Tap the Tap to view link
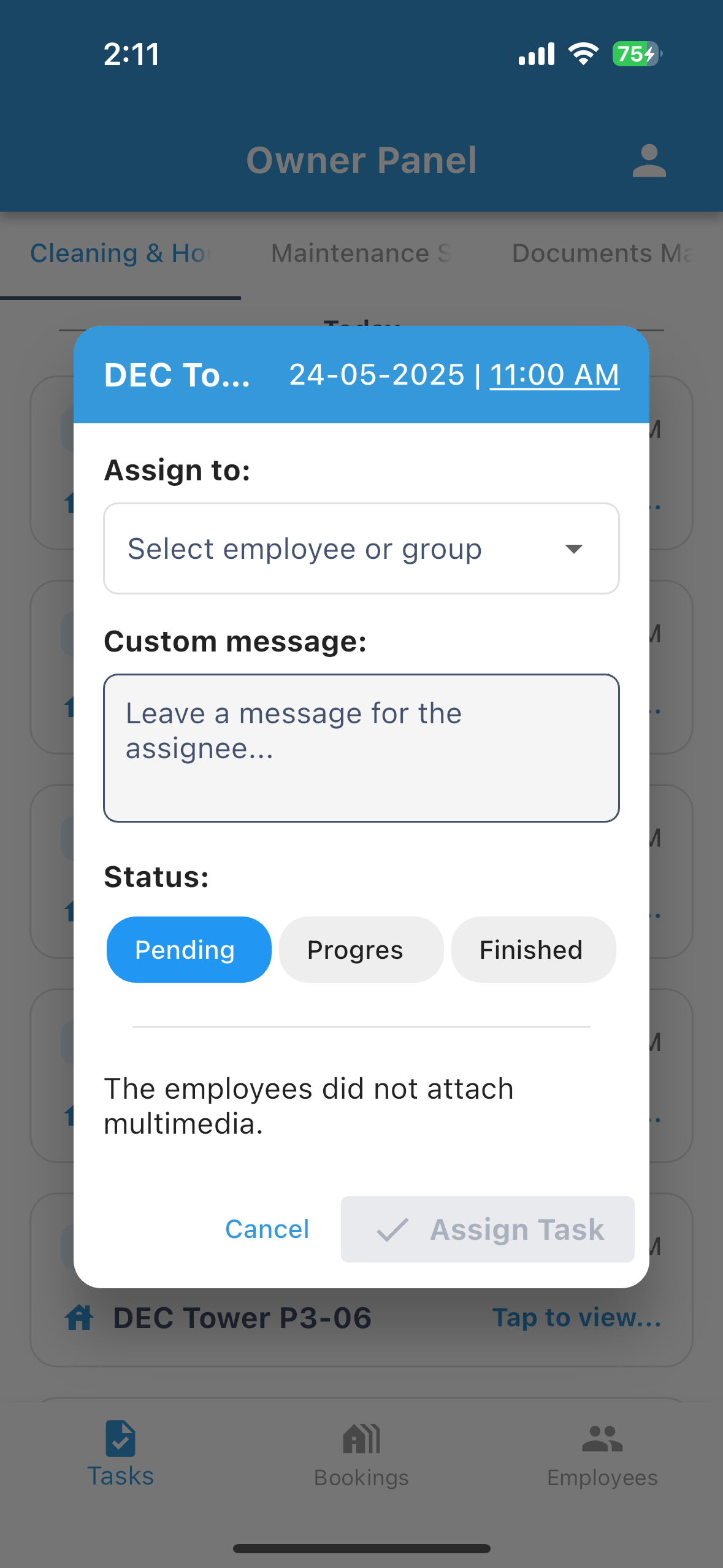This screenshot has height=1568, width=723. pos(577,1318)
